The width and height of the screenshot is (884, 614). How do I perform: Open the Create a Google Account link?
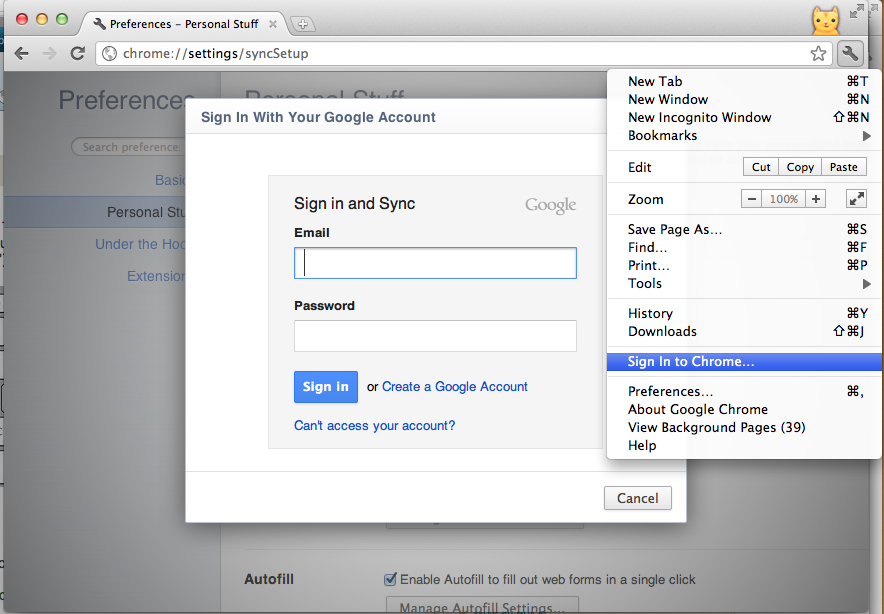coord(454,387)
